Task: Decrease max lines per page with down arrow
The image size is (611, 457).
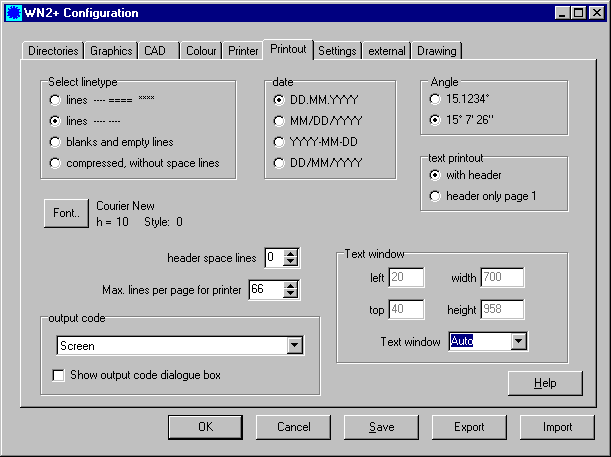Action: [x=290, y=295]
